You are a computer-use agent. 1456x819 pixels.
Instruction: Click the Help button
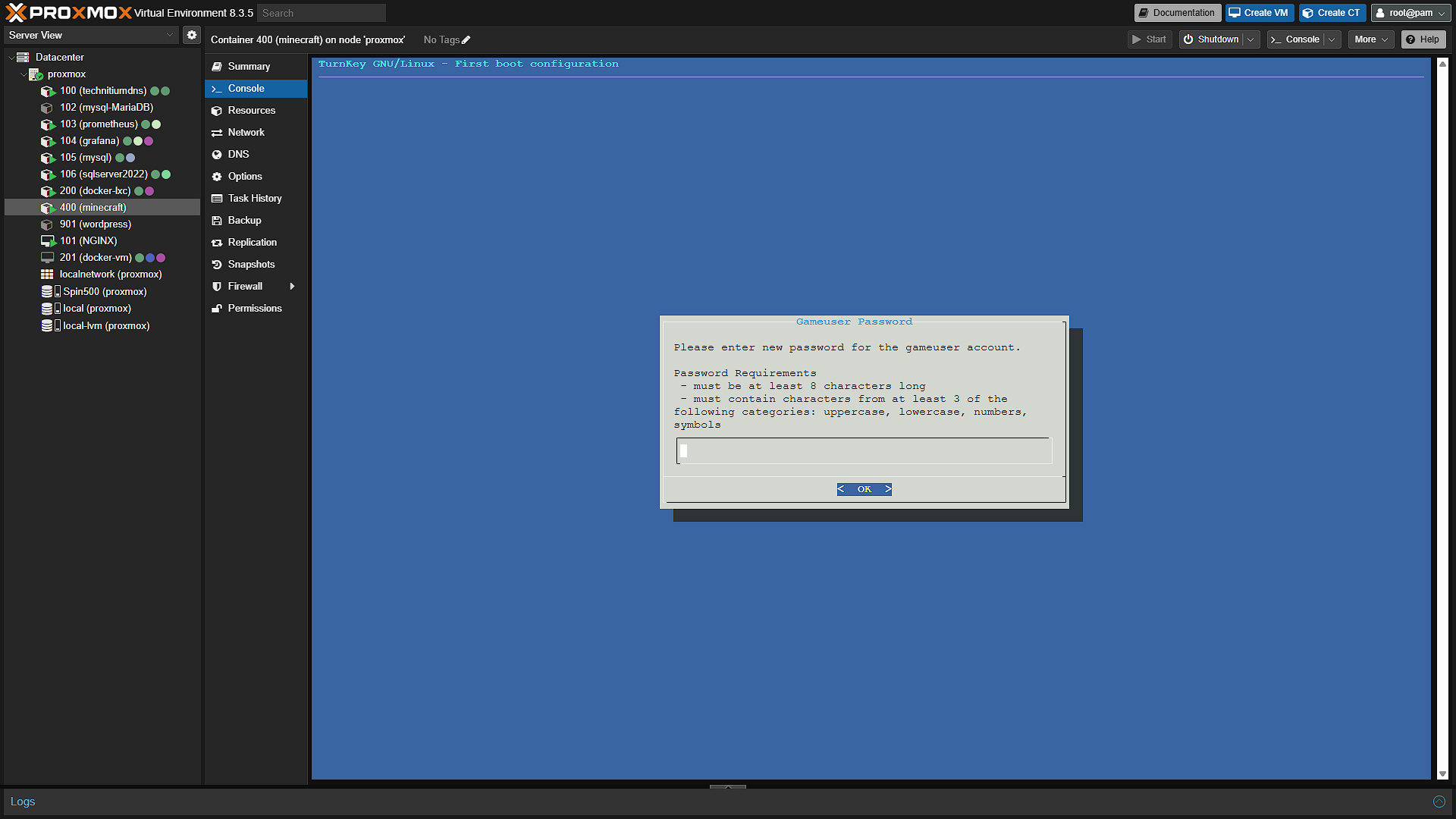(x=1423, y=39)
